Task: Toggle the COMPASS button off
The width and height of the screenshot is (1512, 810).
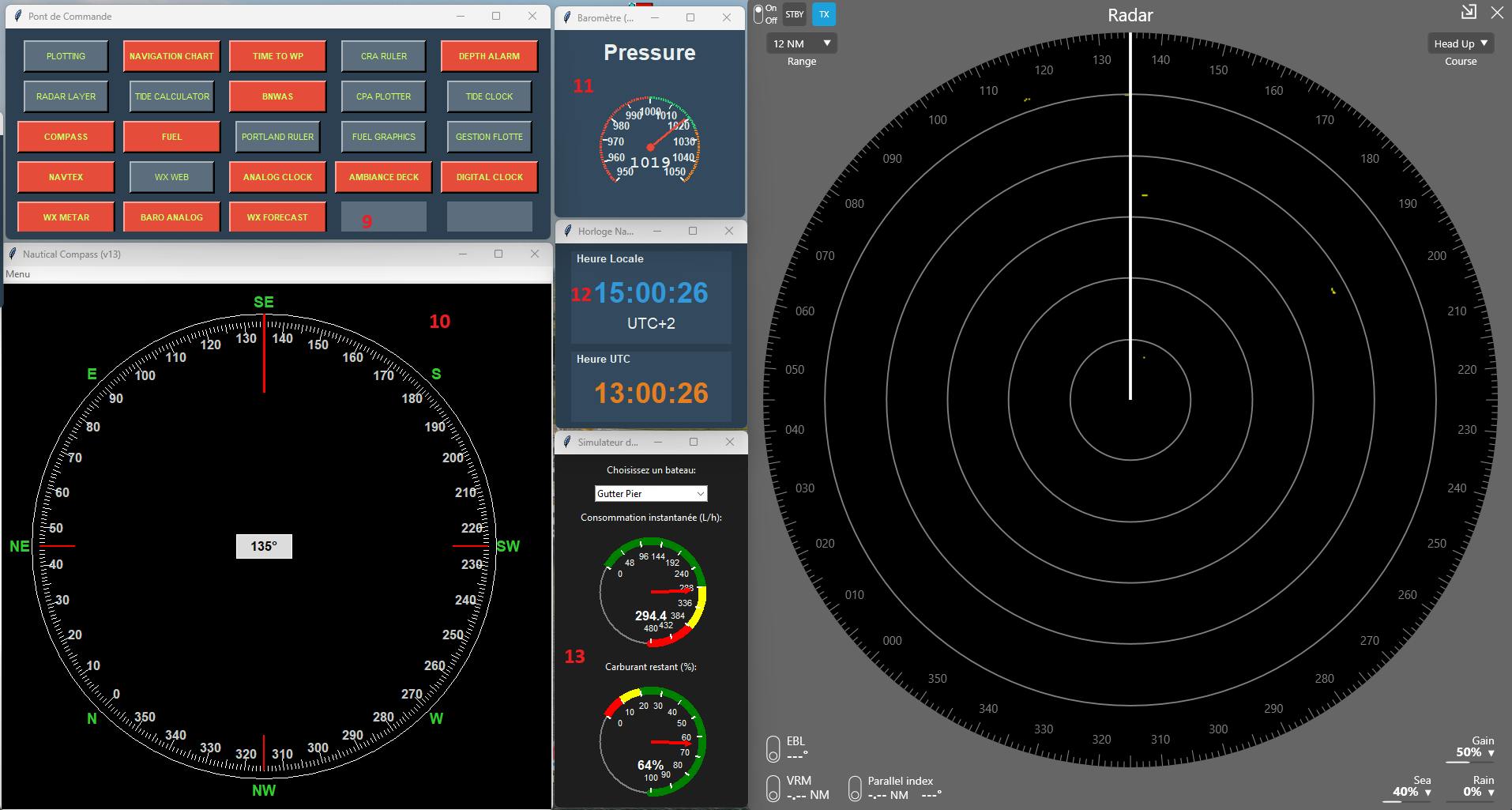Action: tap(66, 137)
